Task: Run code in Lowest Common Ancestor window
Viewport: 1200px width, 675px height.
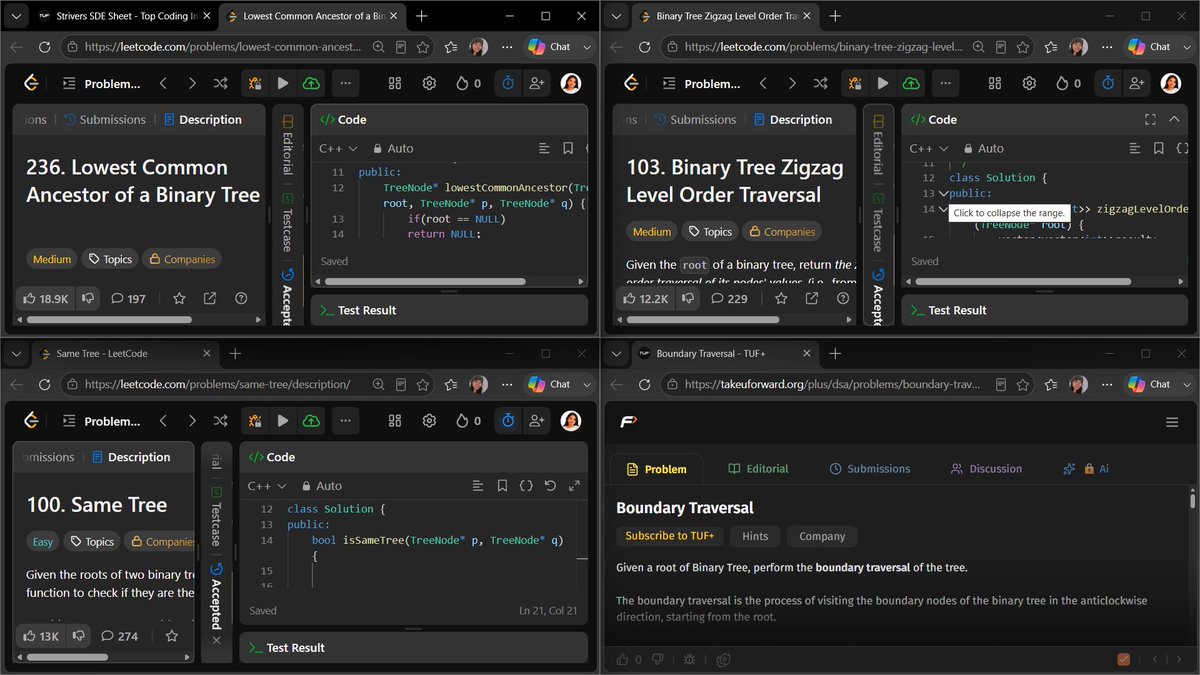Action: 283,84
